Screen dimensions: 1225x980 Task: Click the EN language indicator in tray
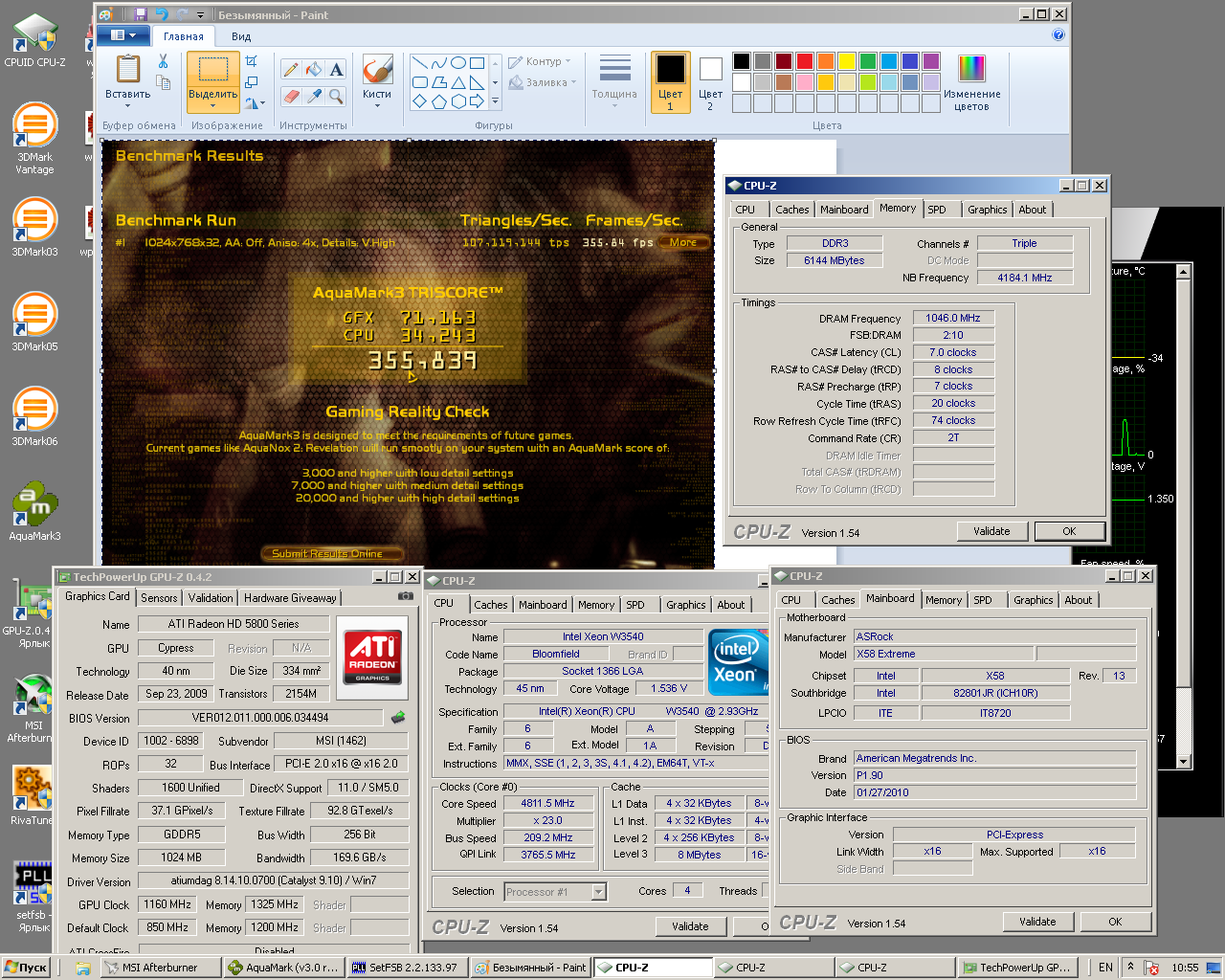(1105, 968)
